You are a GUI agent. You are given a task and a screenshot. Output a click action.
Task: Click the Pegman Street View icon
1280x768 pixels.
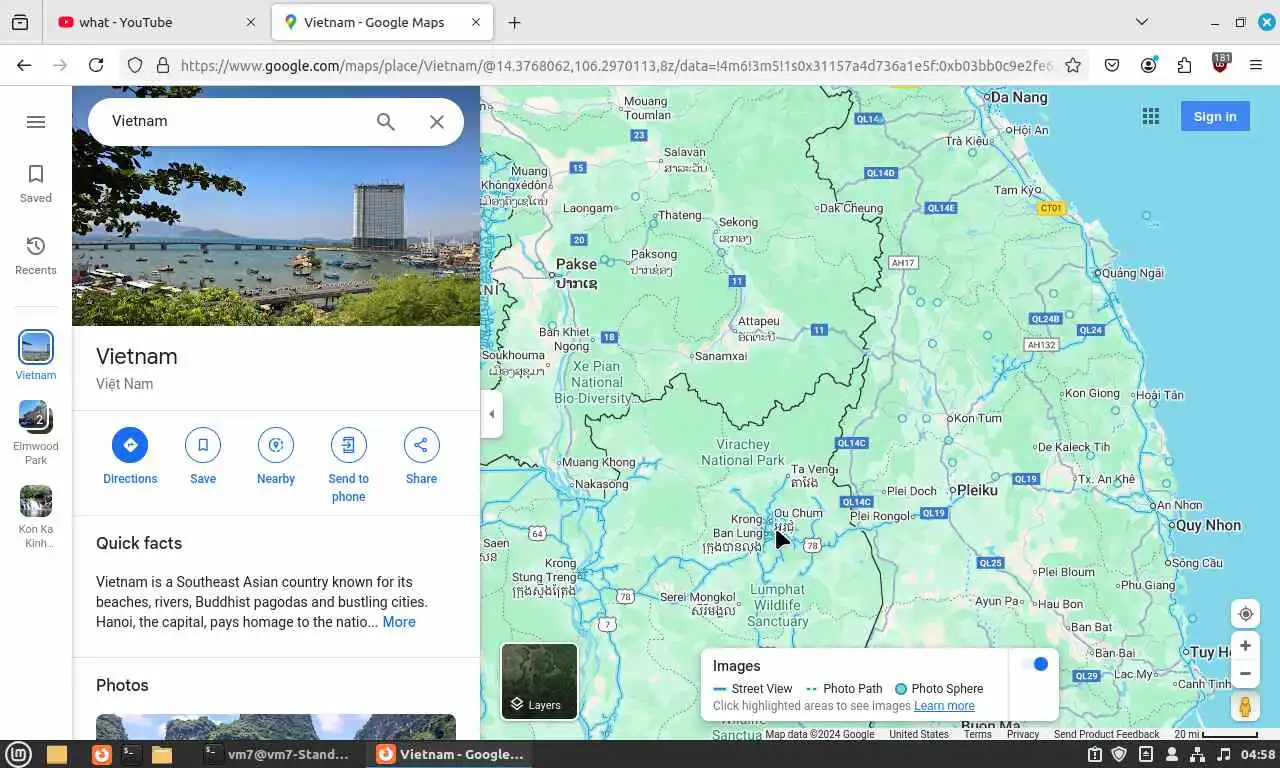(x=1245, y=707)
